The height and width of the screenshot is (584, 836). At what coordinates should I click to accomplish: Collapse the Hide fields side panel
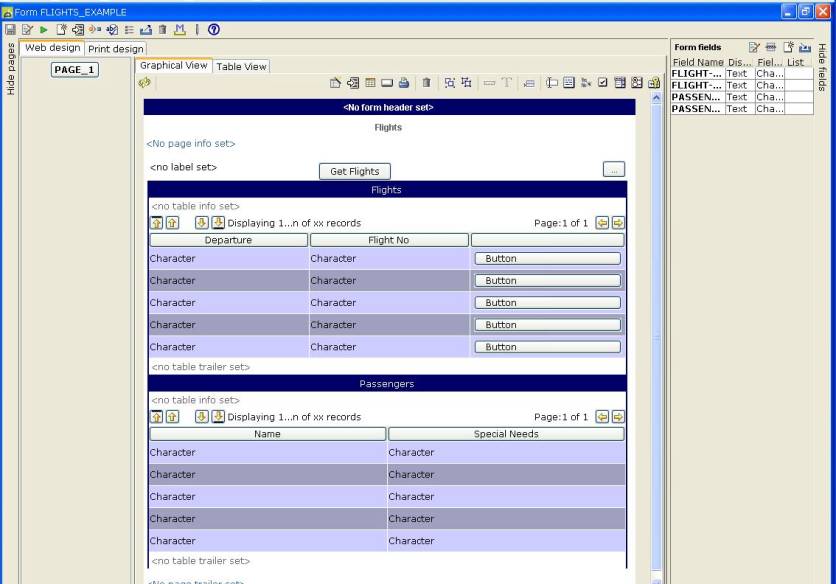tap(823, 67)
